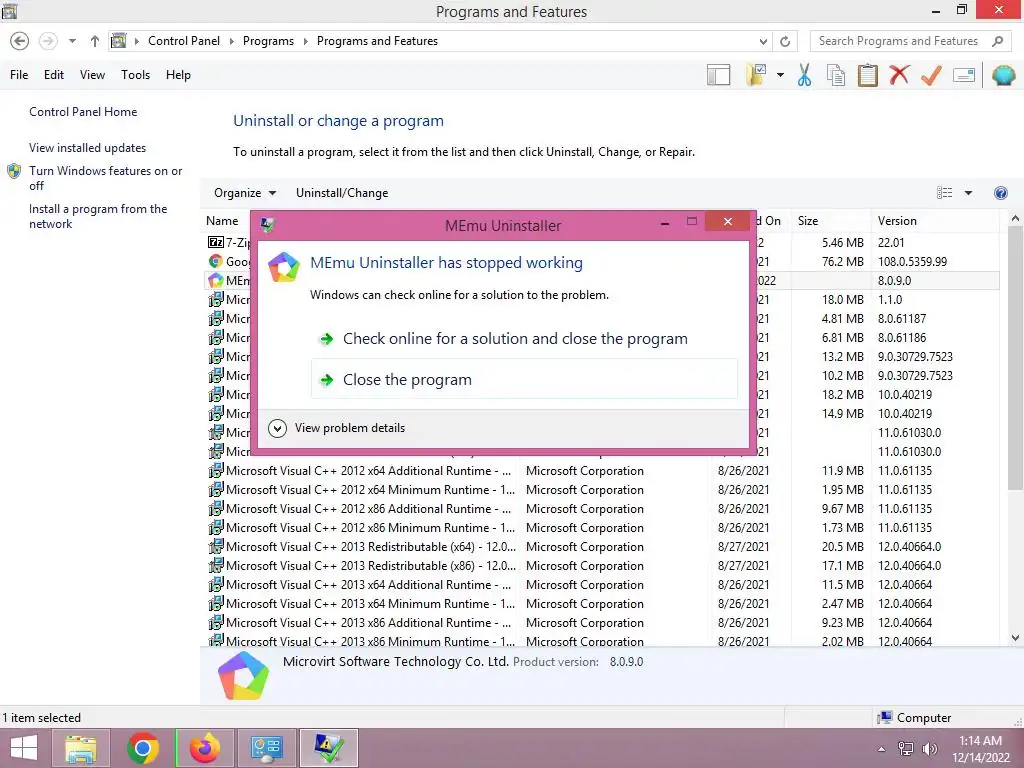This screenshot has height=768, width=1024.
Task: Click the Copy toolbar icon
Action: pos(836,75)
